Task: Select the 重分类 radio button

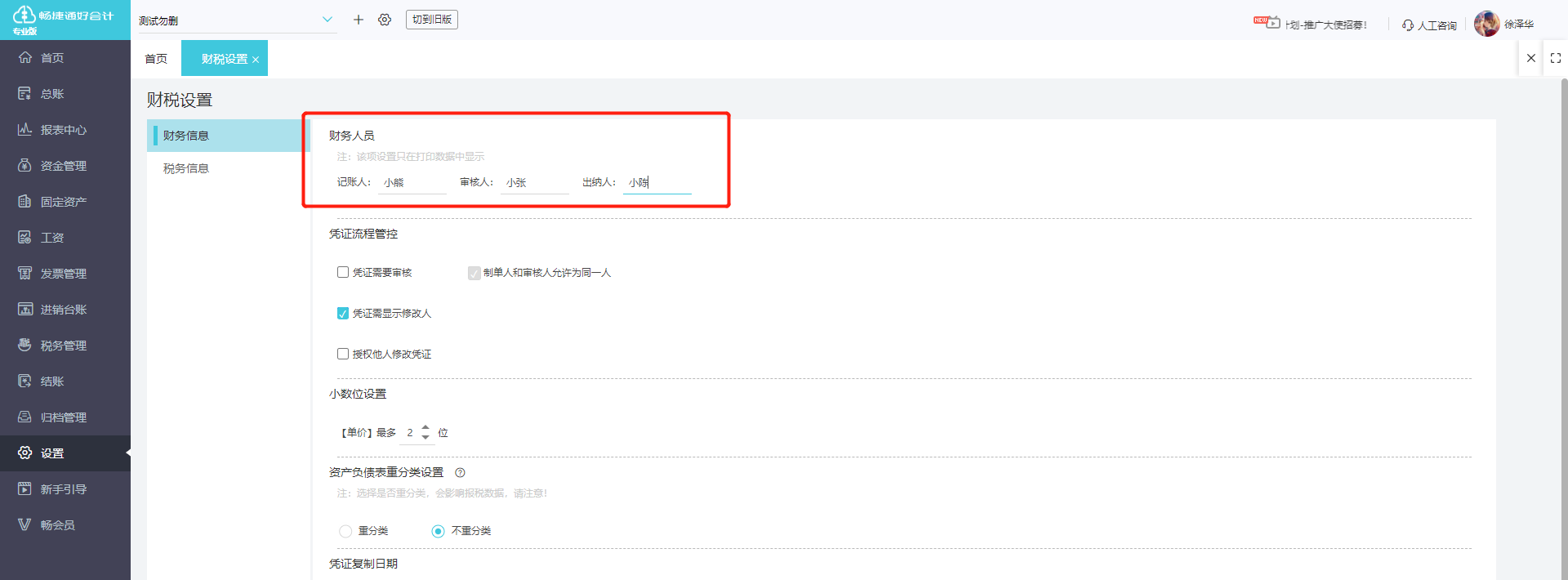Action: (345, 531)
